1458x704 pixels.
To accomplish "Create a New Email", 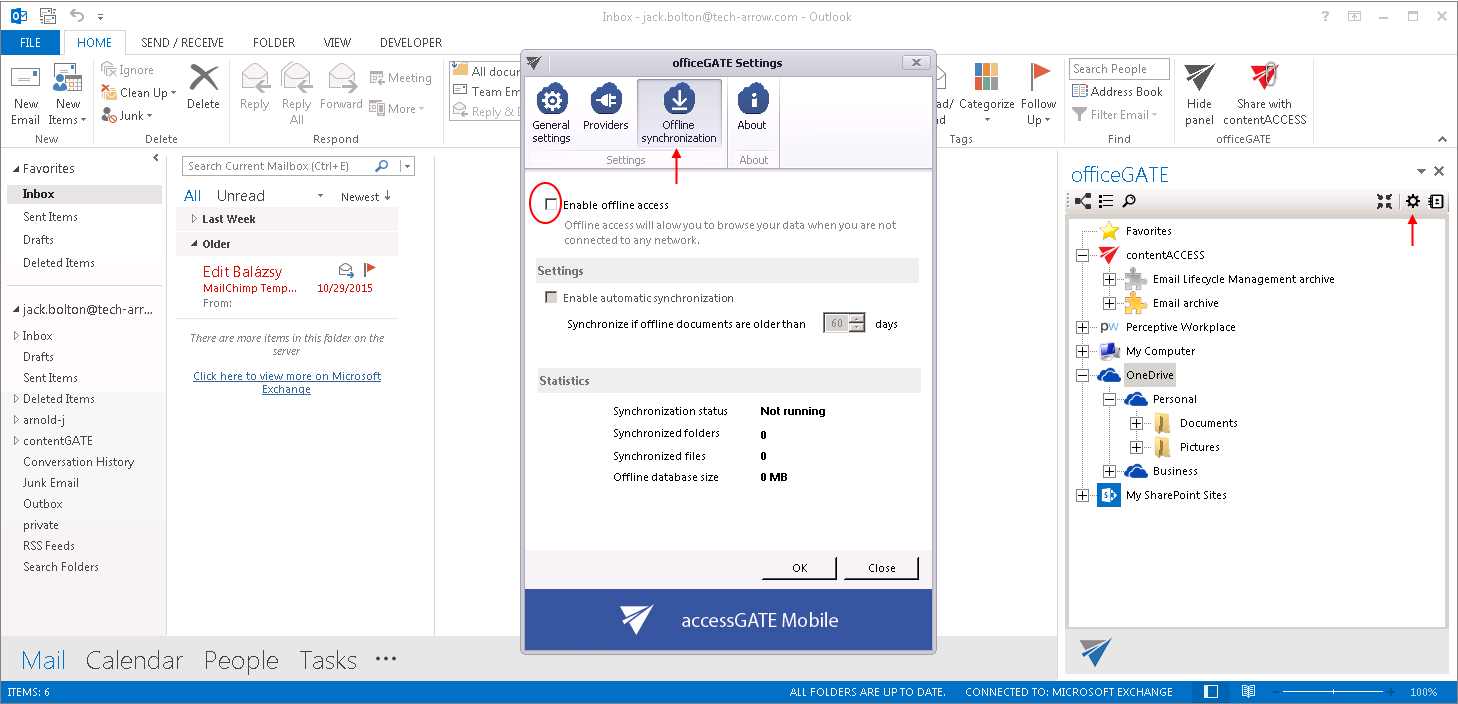I will tap(26, 96).
